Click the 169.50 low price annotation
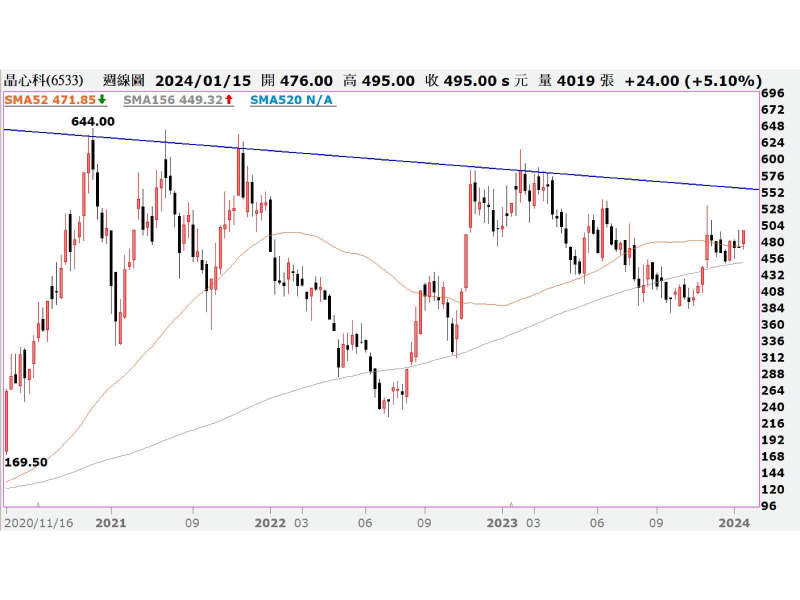 pyautogui.click(x=27, y=463)
